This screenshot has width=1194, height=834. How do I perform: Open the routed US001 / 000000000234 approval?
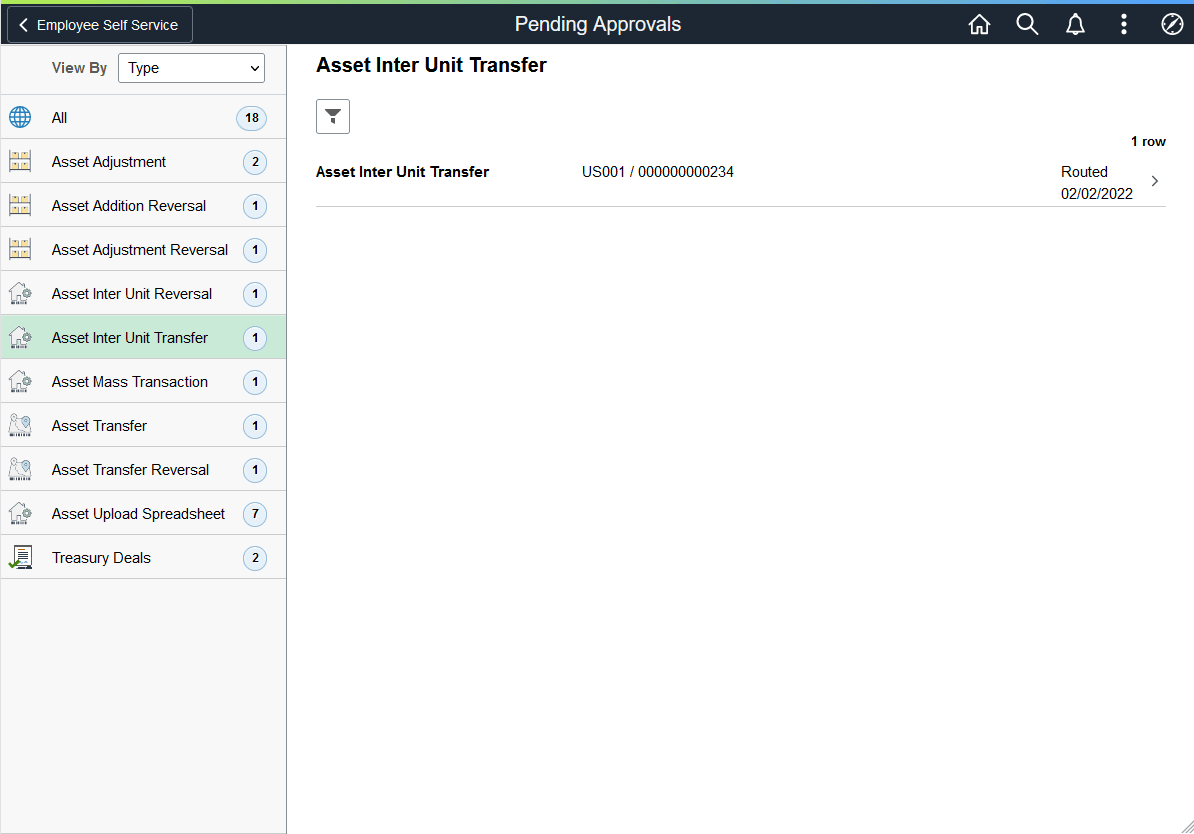[658, 172]
